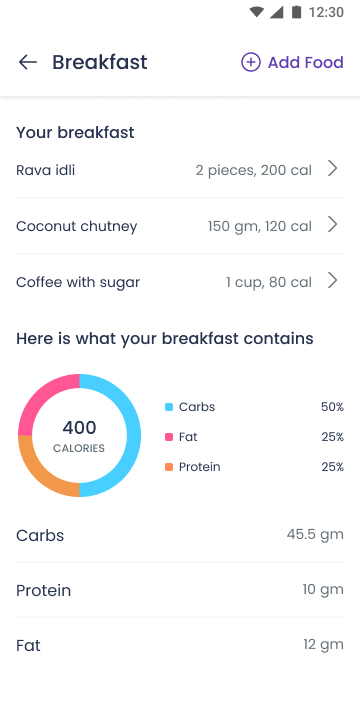This screenshot has width=360, height=702.
Task: Tap the 400 calories donut center
Action: click(79, 436)
